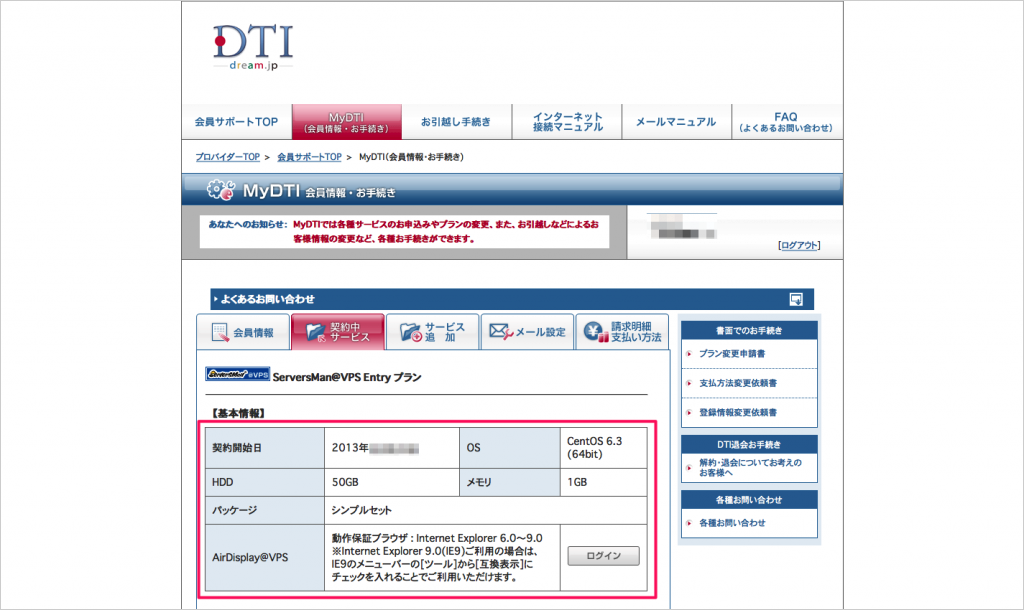Open the 解約・退会についてお考えのお客様へ link
Screen dimensions: 1024x610
point(750,467)
